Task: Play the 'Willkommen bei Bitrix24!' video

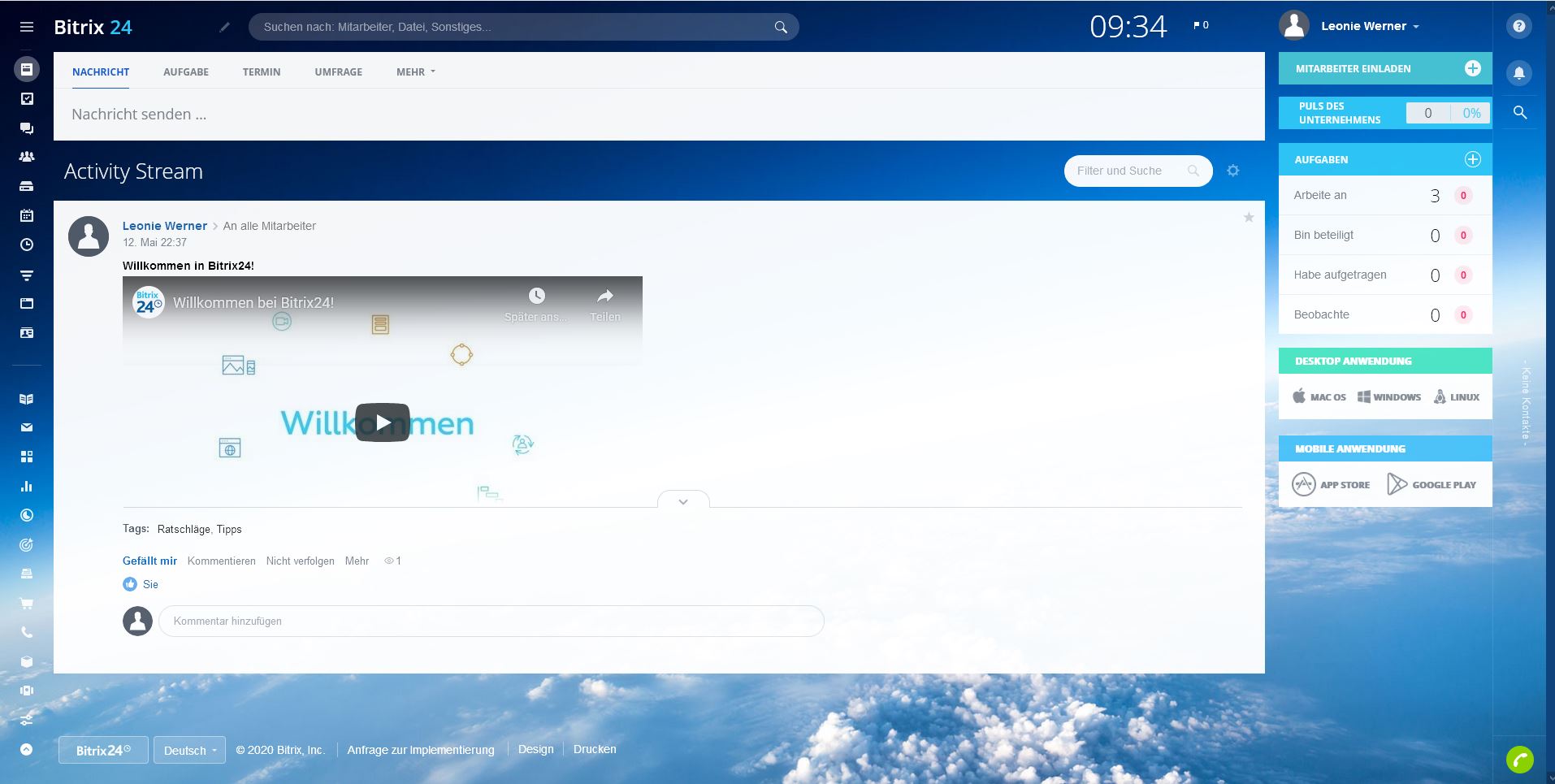Action: pos(383,422)
